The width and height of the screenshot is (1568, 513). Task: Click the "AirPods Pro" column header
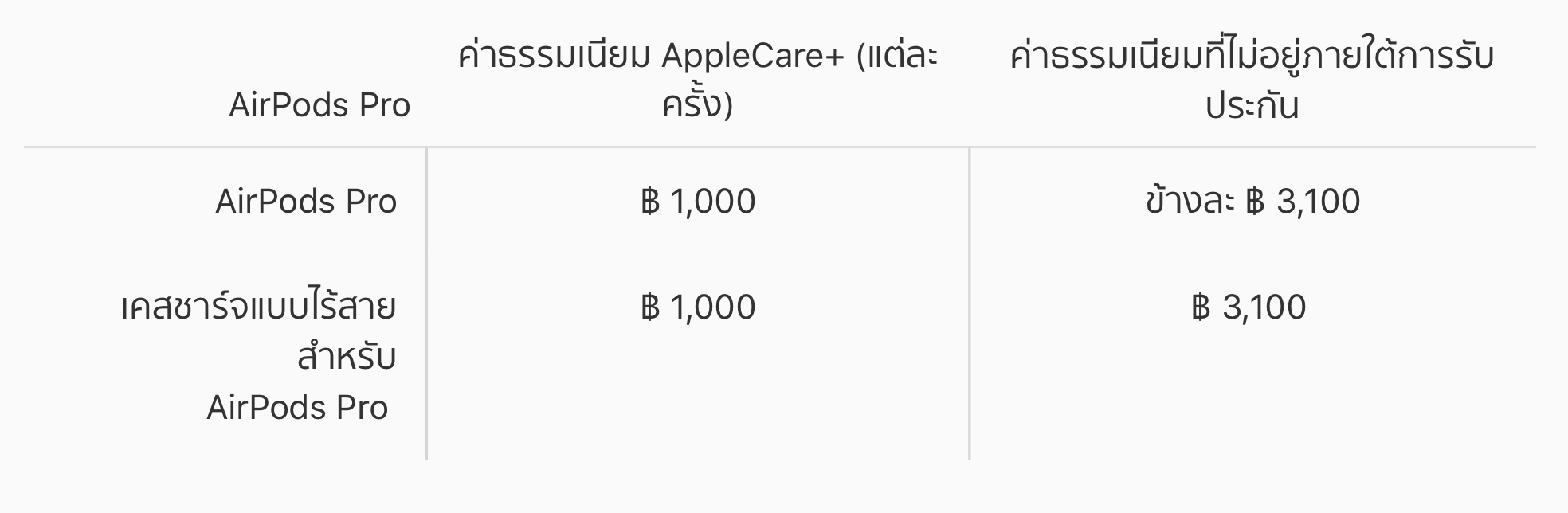(x=319, y=105)
